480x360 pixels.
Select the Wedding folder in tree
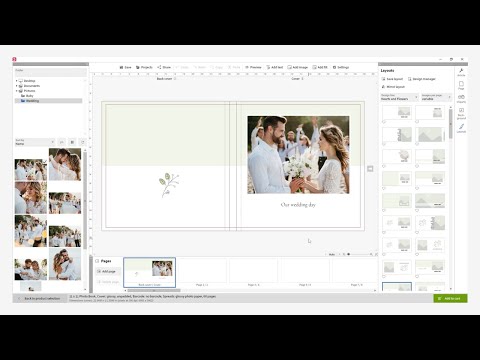tap(48, 101)
